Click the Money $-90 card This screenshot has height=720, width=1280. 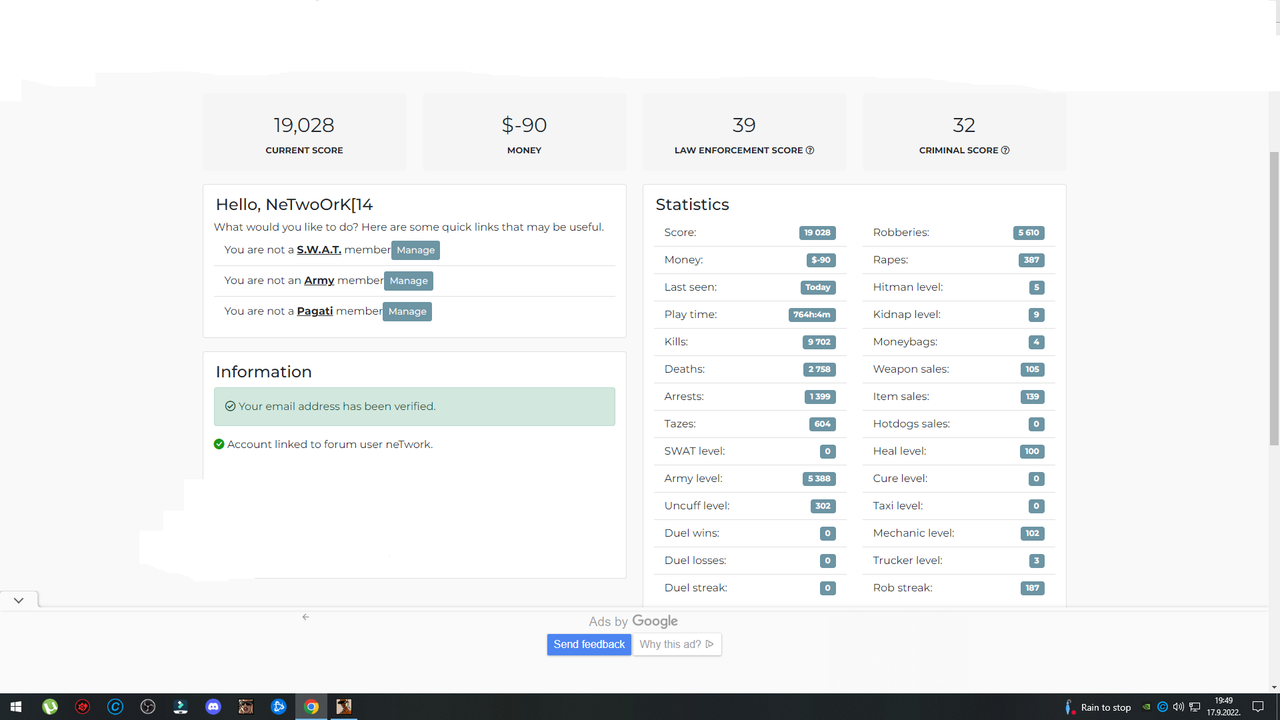click(x=524, y=132)
